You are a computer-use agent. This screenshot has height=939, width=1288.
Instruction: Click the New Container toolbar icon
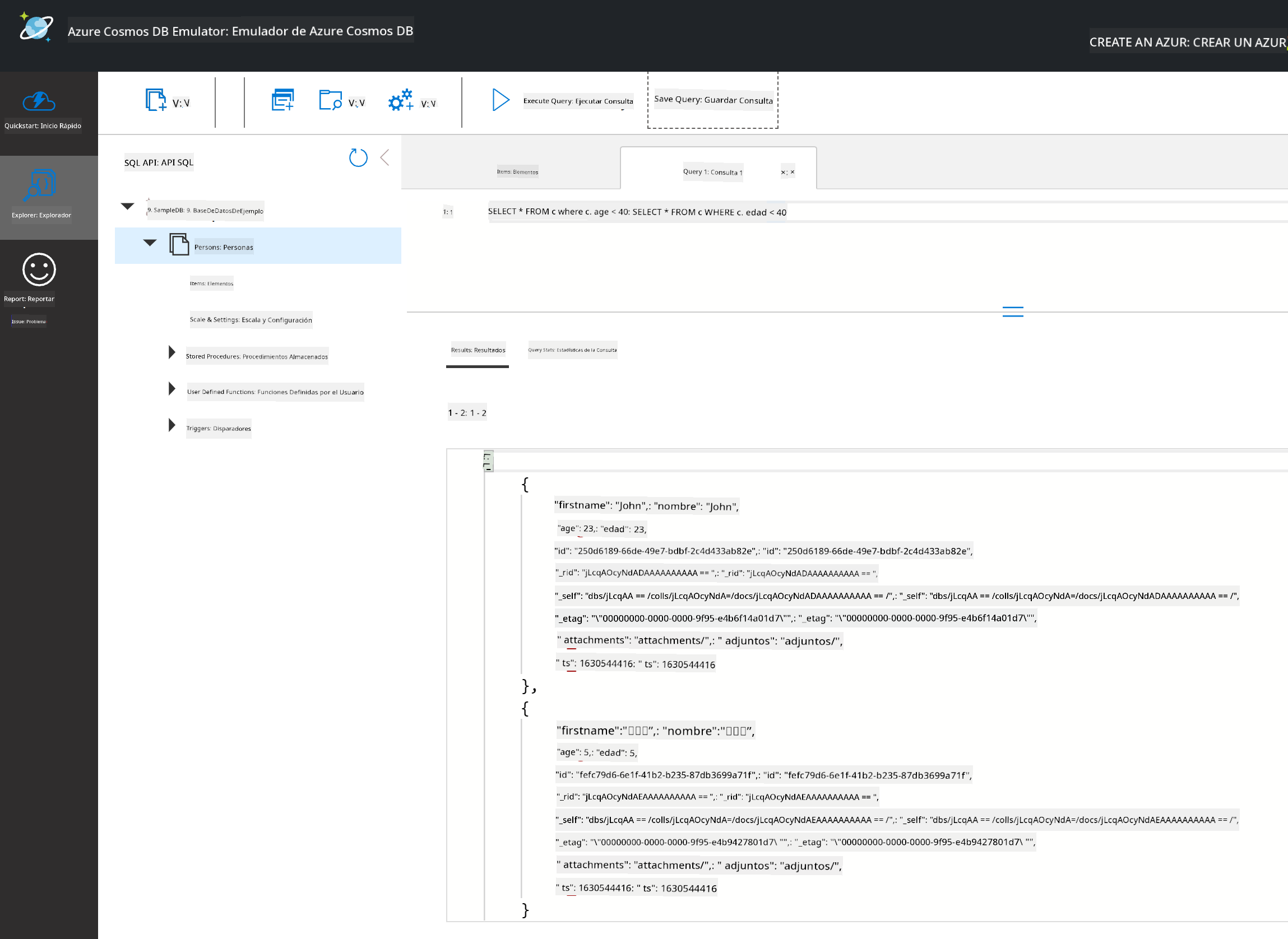155,101
